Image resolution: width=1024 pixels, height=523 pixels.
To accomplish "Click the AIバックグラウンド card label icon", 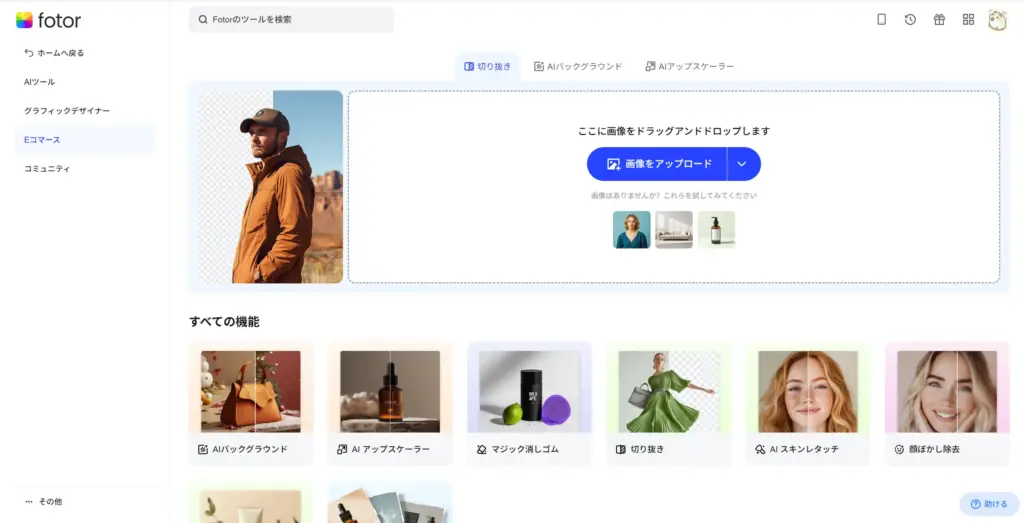I will [x=203, y=449].
